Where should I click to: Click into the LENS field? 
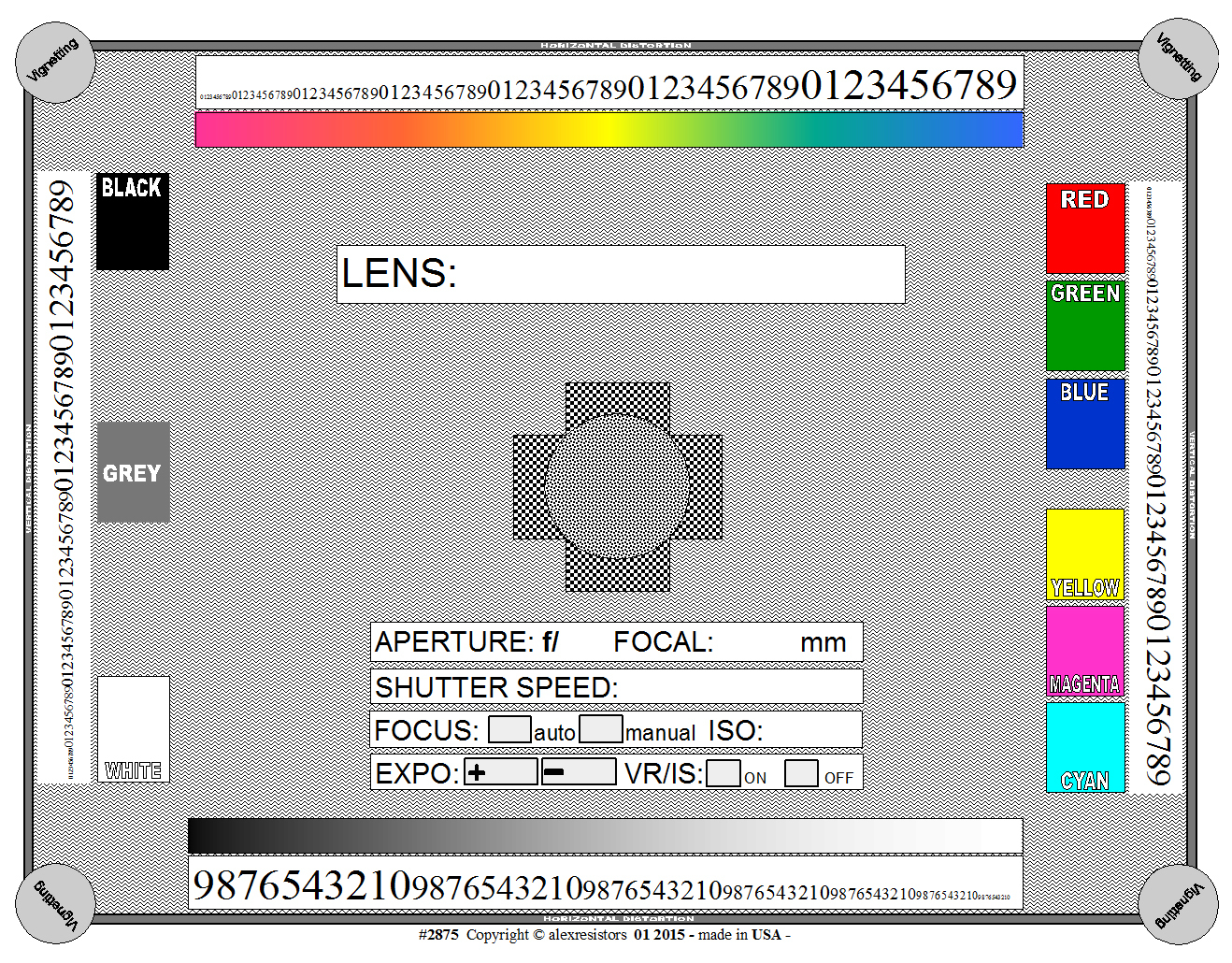[621, 274]
